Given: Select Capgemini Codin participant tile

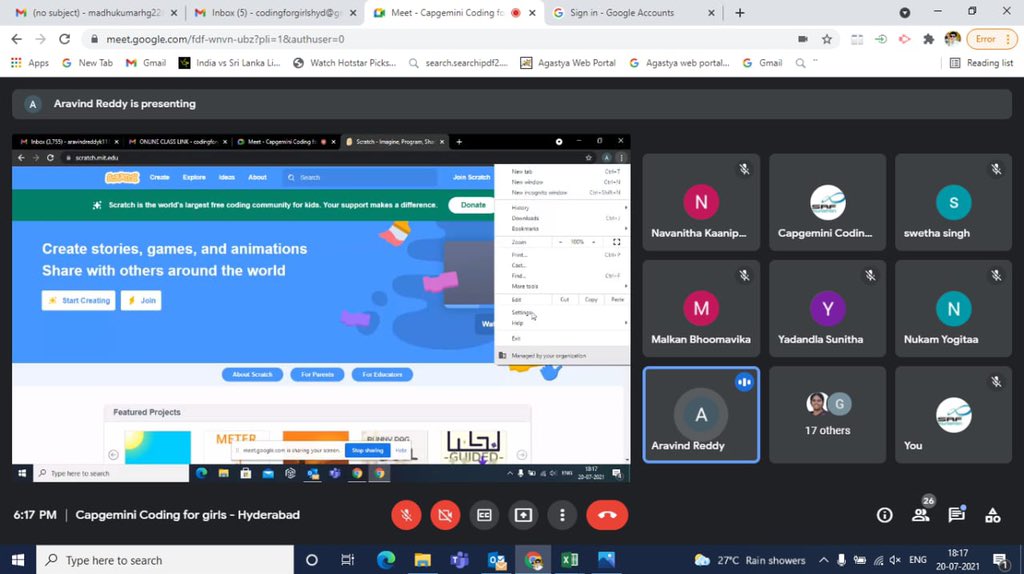Looking at the screenshot, I should click(827, 202).
